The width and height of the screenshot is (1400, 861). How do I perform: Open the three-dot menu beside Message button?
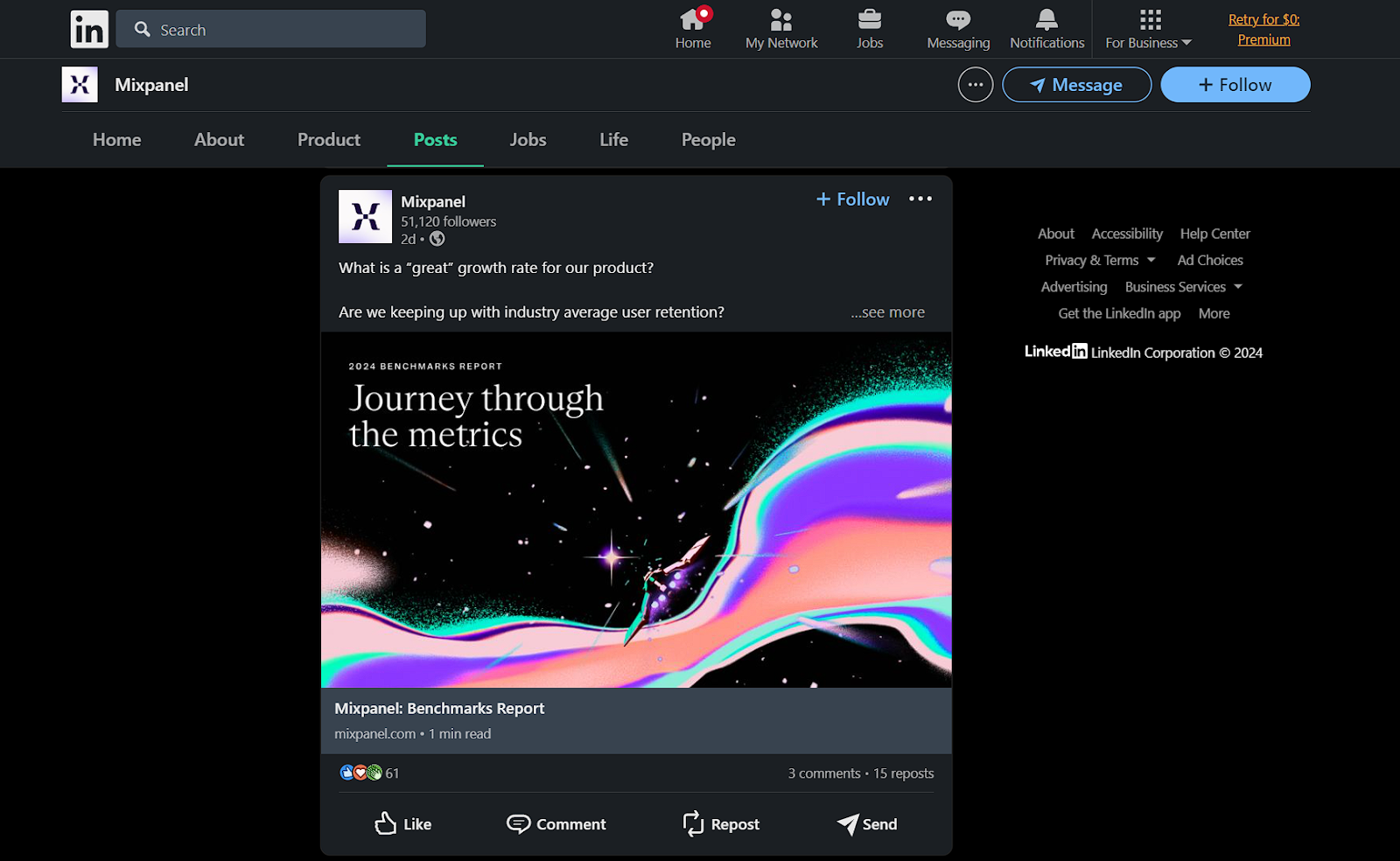pyautogui.click(x=976, y=85)
